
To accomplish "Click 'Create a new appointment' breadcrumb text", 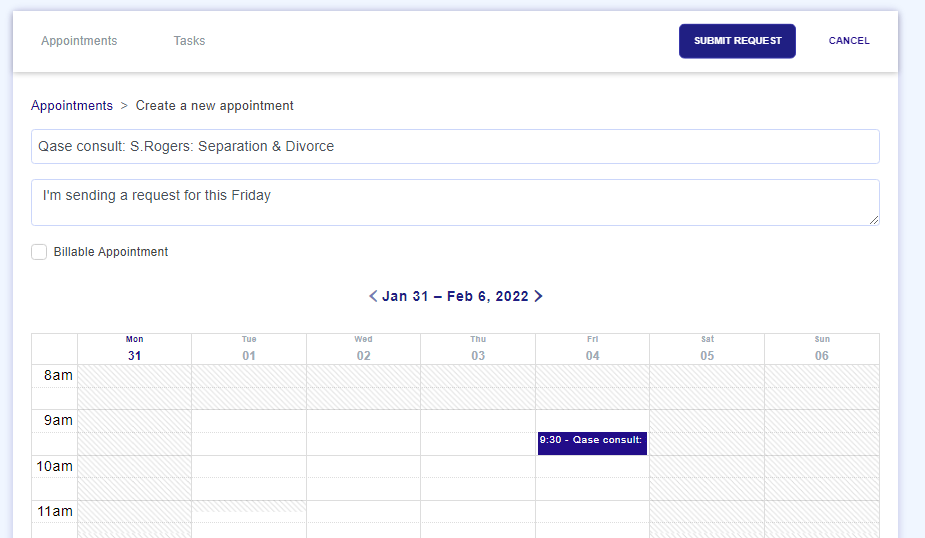I will [215, 106].
